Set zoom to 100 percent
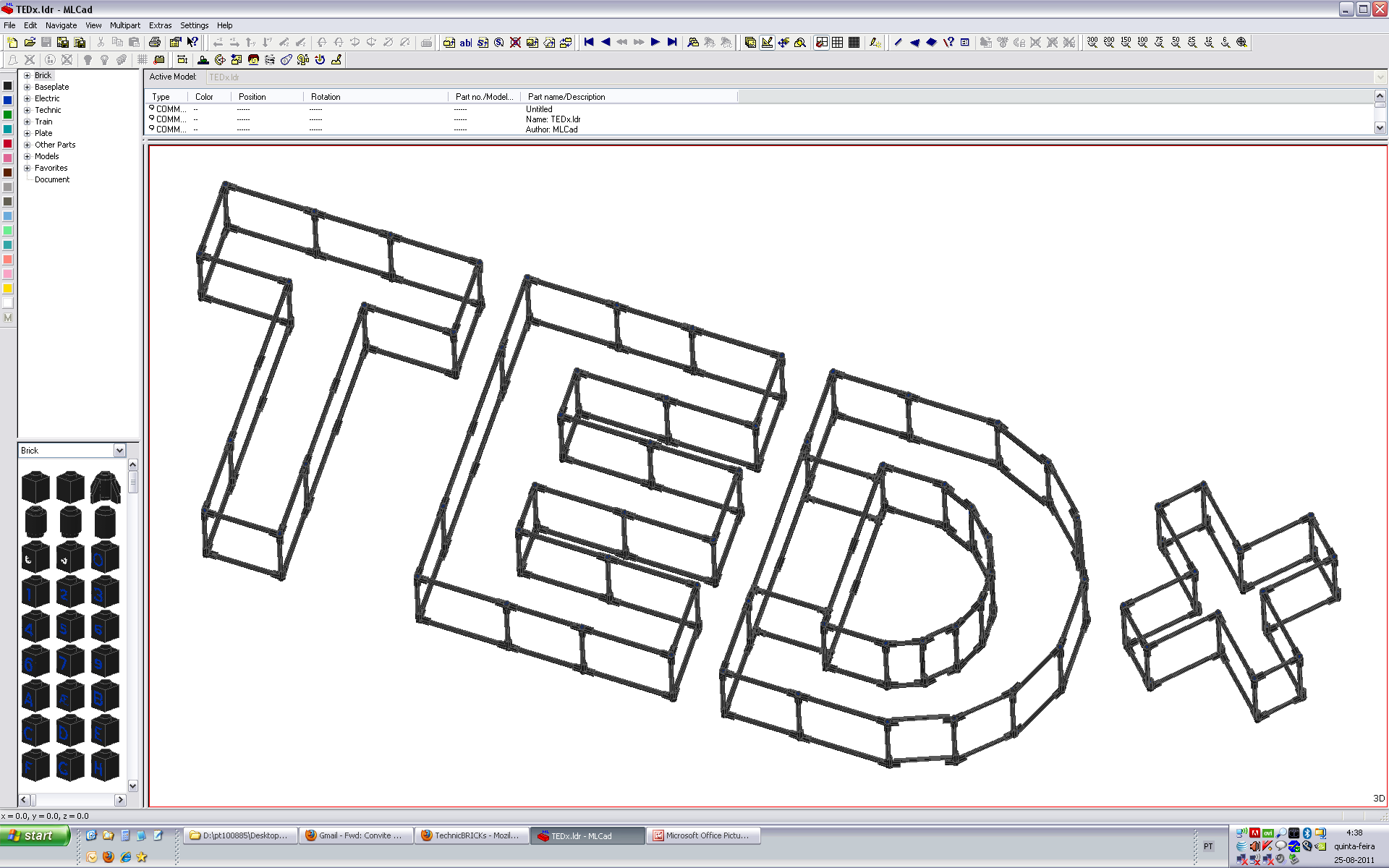Viewport: 1389px width, 868px height. pos(1142,43)
